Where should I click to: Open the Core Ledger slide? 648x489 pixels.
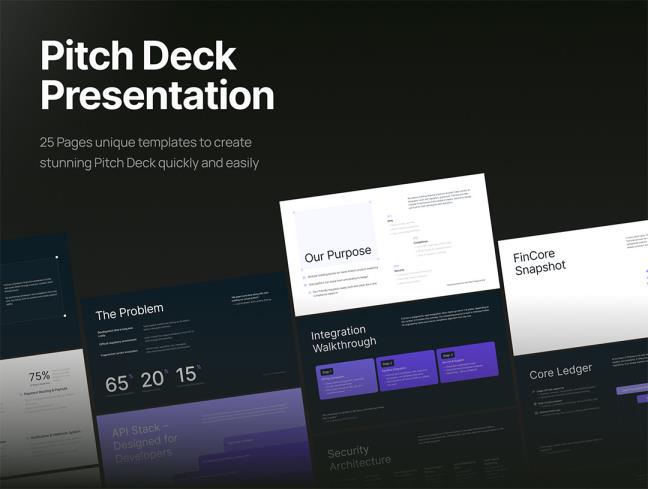pos(560,370)
